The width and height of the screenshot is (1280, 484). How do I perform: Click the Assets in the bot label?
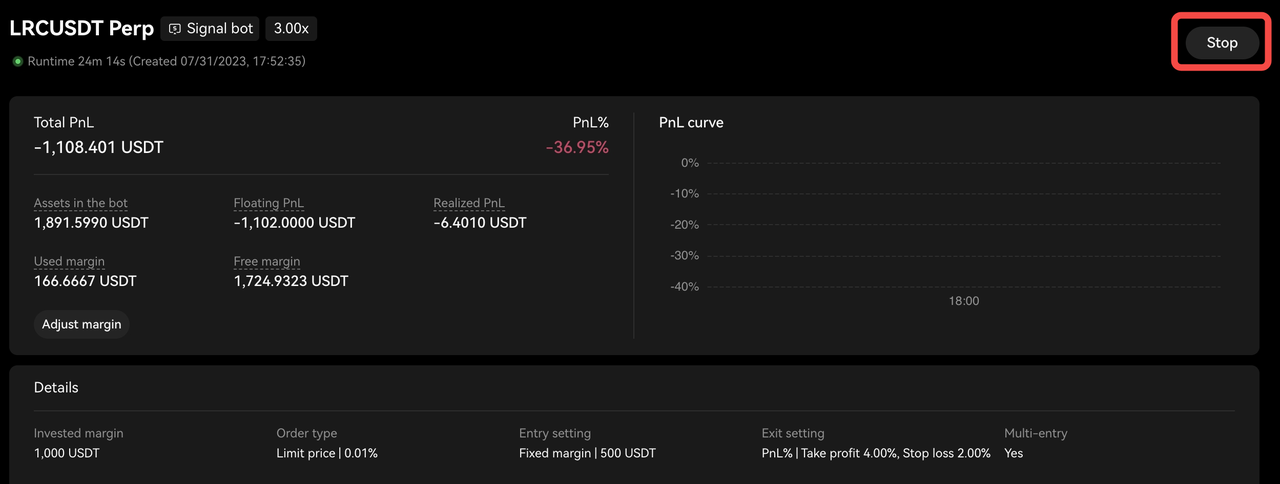81,203
